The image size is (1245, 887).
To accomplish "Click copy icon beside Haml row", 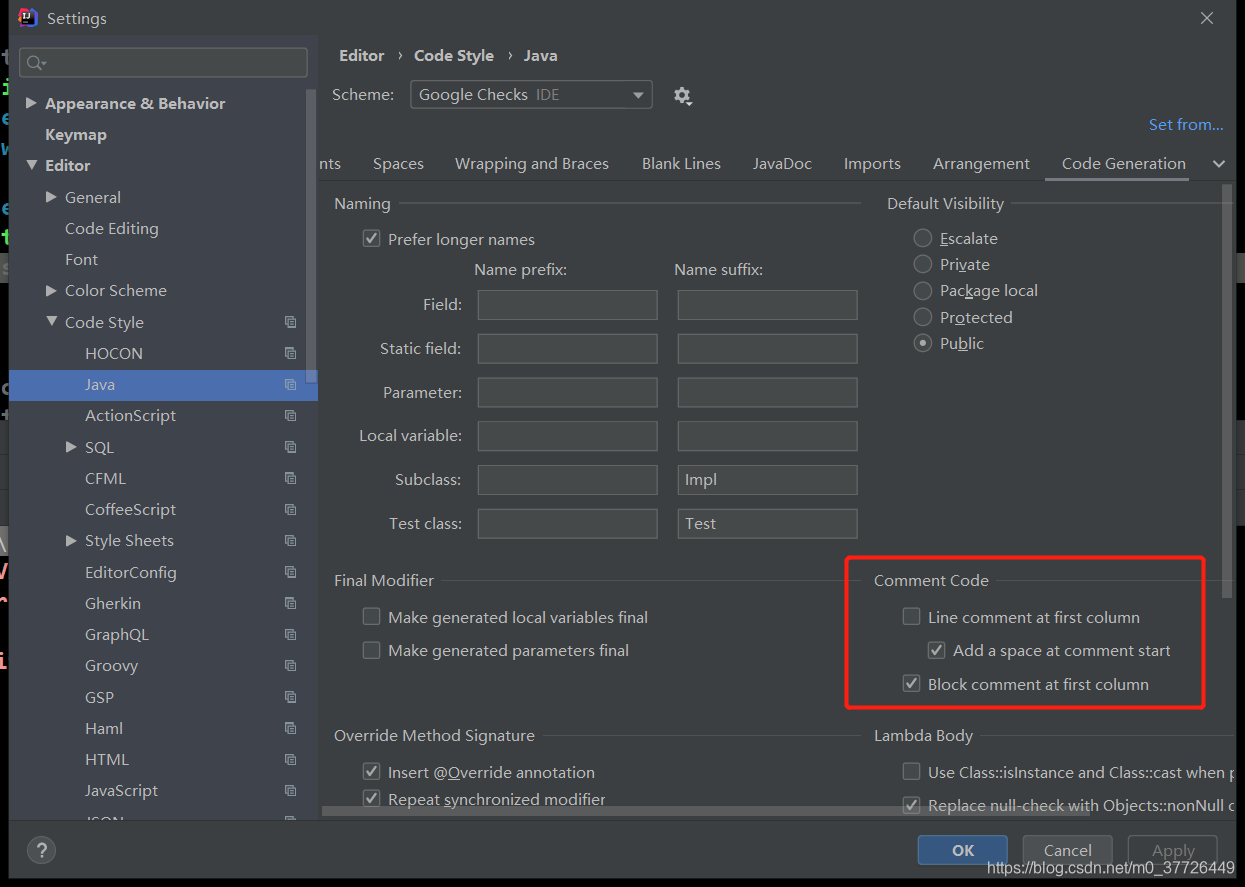I will 290,728.
